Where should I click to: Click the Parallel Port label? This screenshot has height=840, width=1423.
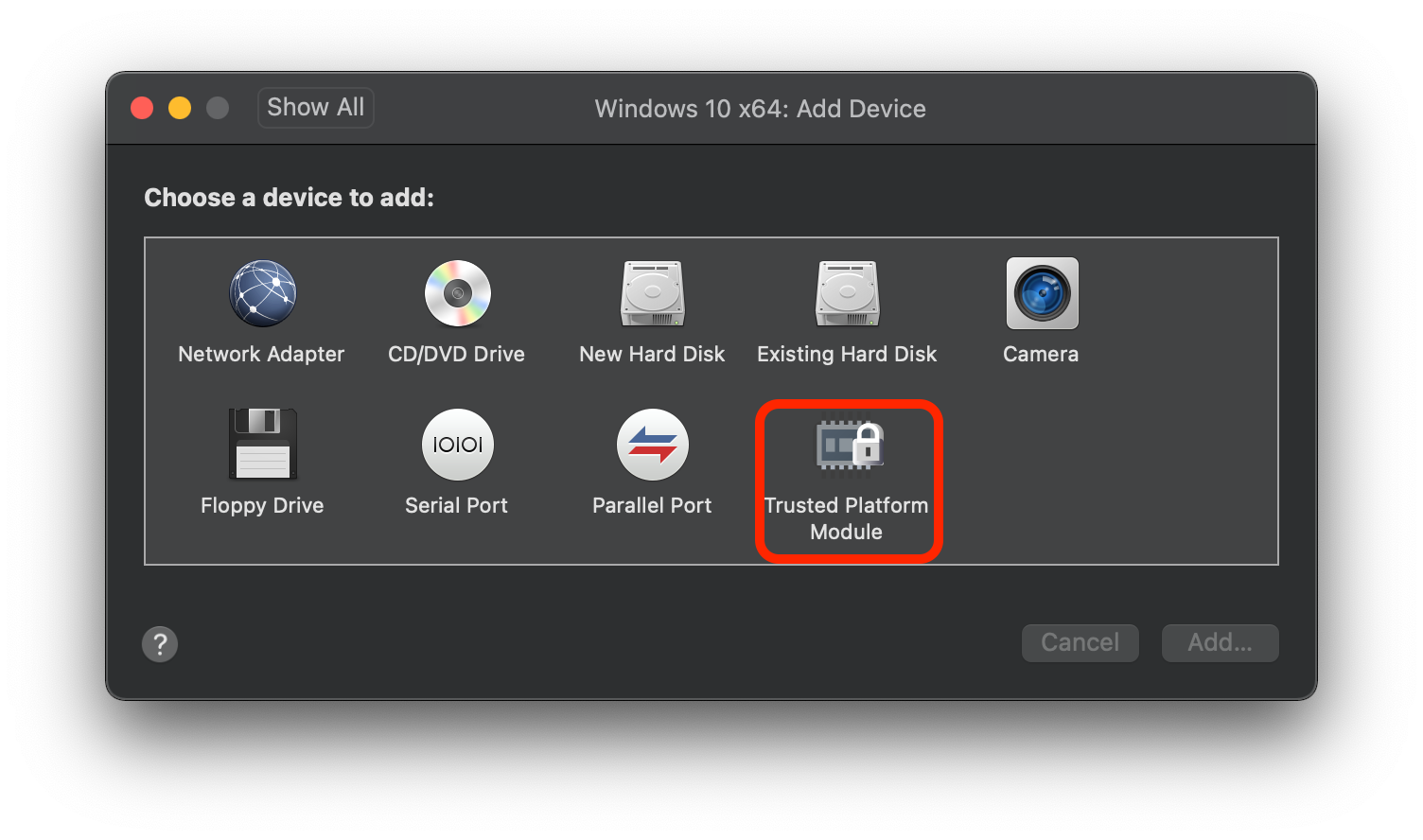652,505
